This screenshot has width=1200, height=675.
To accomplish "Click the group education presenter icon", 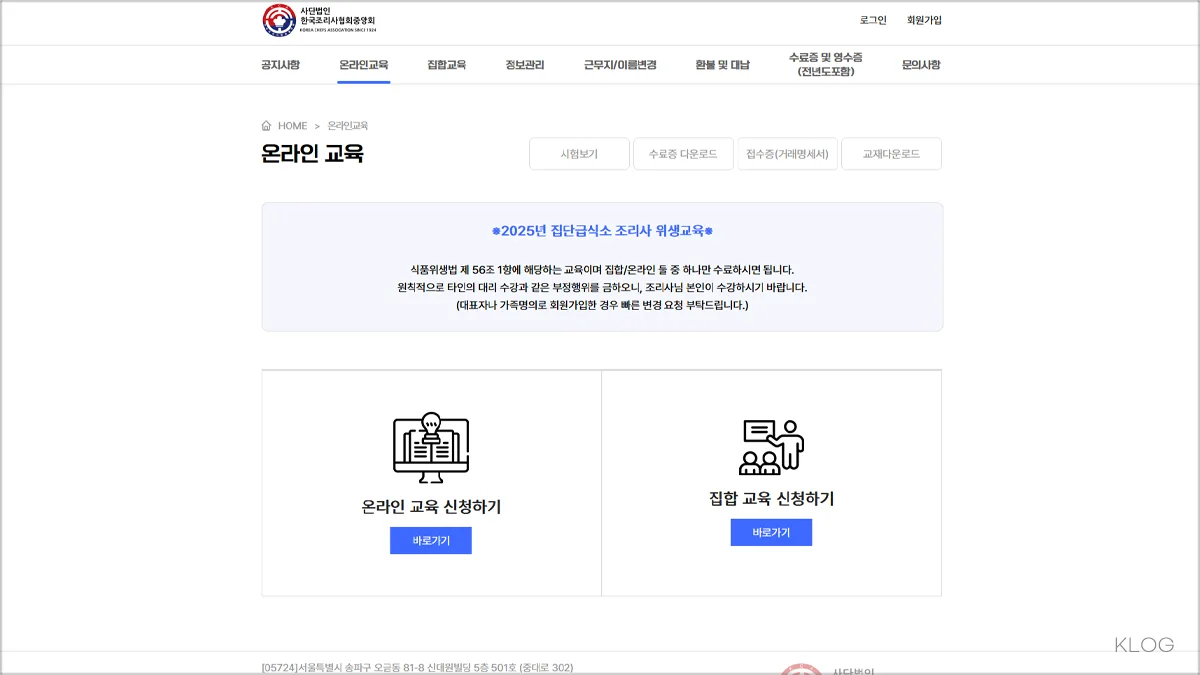I will coord(771,445).
